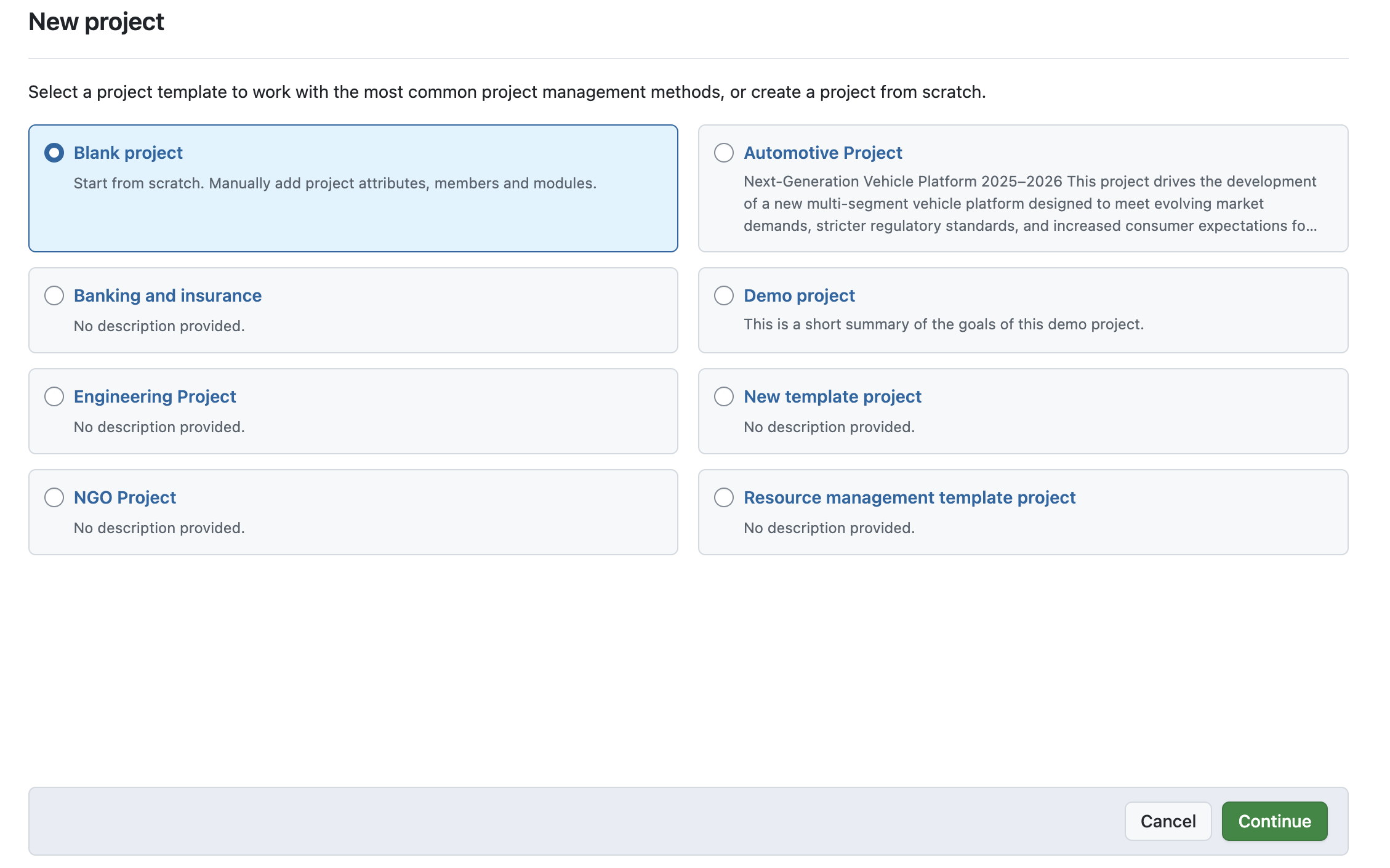Click the Demo project heading link
Image resolution: width=1390 pixels, height=868 pixels.
tap(799, 295)
